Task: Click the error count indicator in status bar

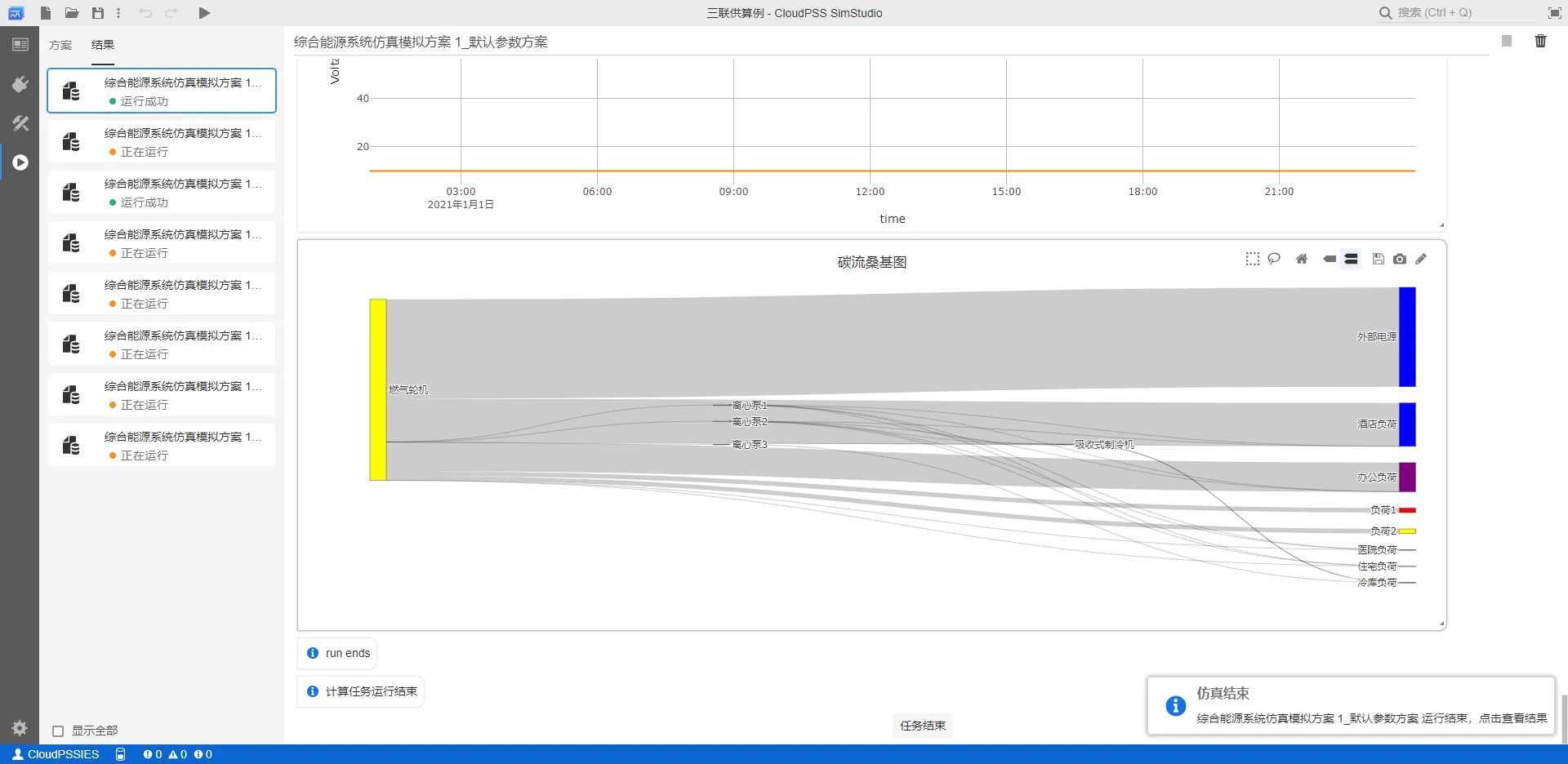Action: tap(152, 754)
